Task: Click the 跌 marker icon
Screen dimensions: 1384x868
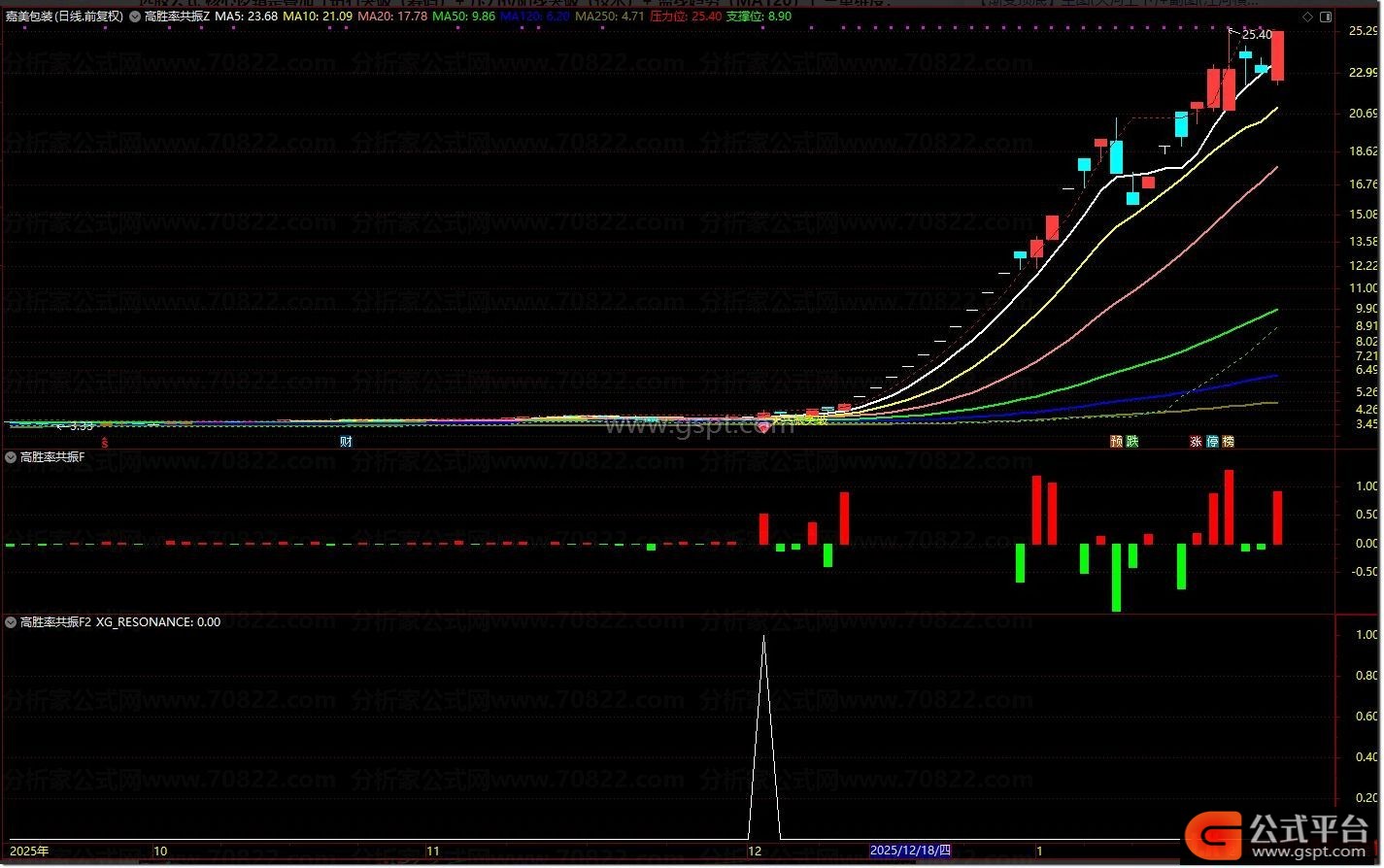Action: (x=1131, y=442)
